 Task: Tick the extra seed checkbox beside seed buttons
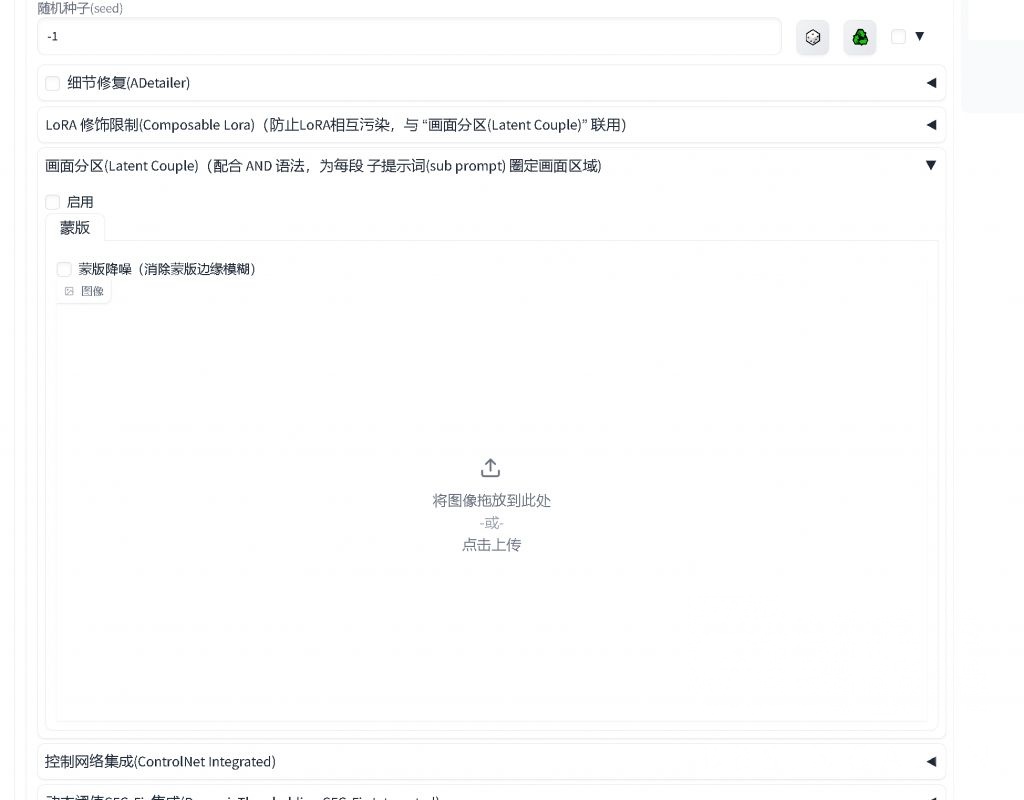click(898, 36)
